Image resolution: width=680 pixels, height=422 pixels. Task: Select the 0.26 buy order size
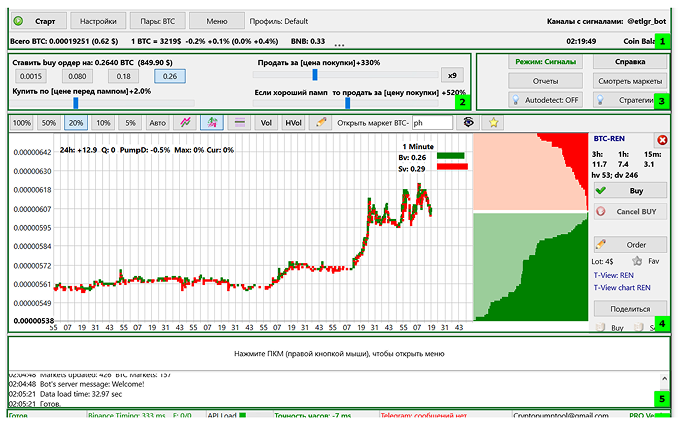(x=168, y=76)
